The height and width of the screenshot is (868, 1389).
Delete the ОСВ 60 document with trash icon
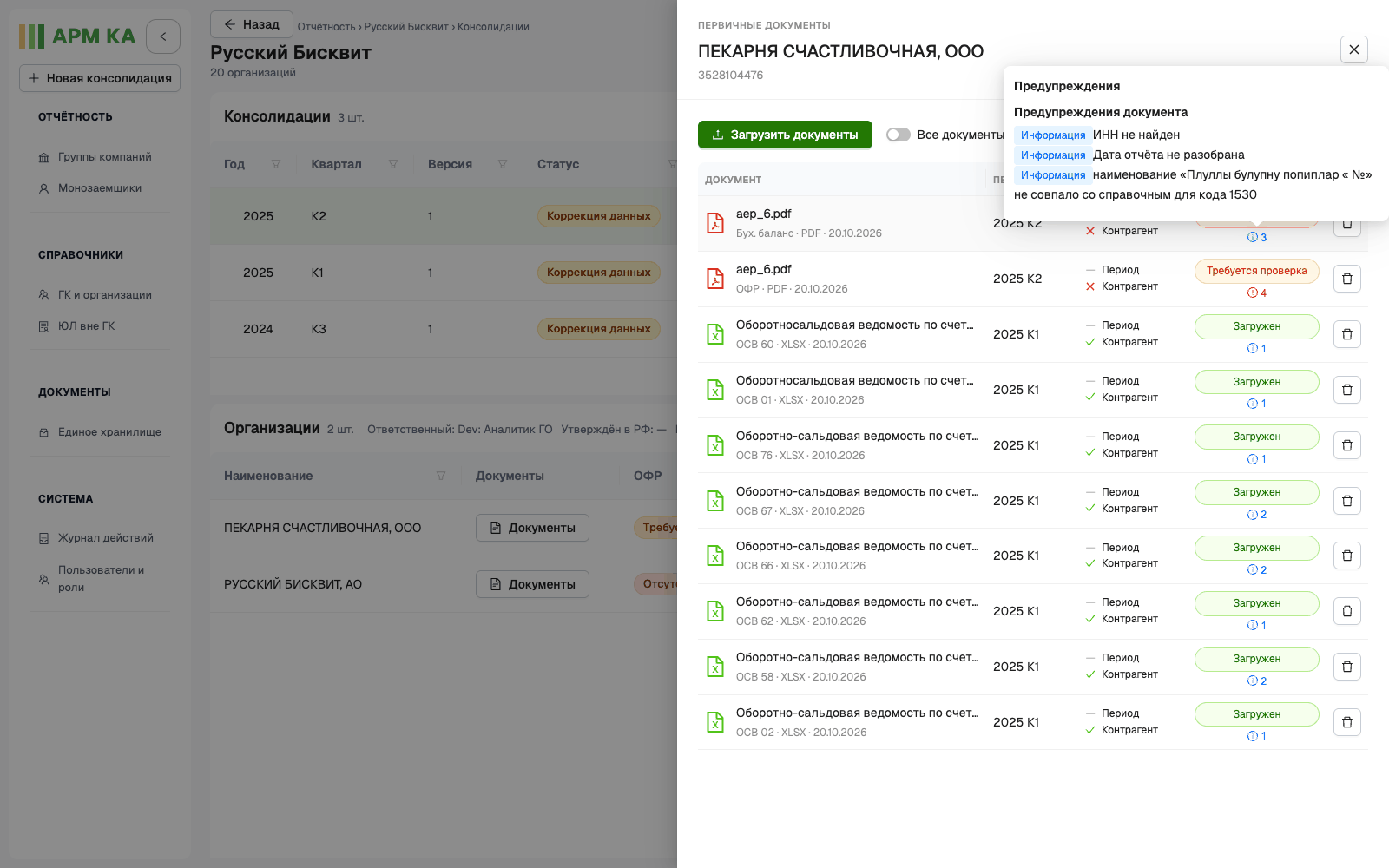point(1346,334)
